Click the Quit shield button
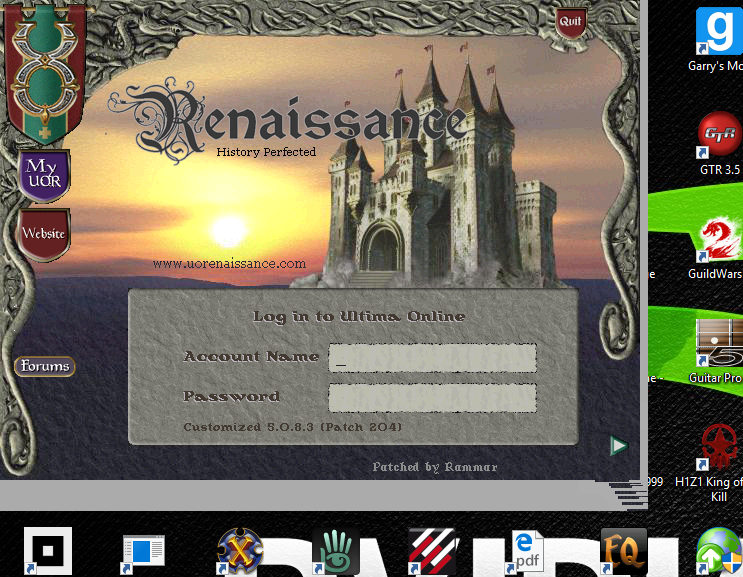Screen dimensions: 743x577 click(x=570, y=22)
